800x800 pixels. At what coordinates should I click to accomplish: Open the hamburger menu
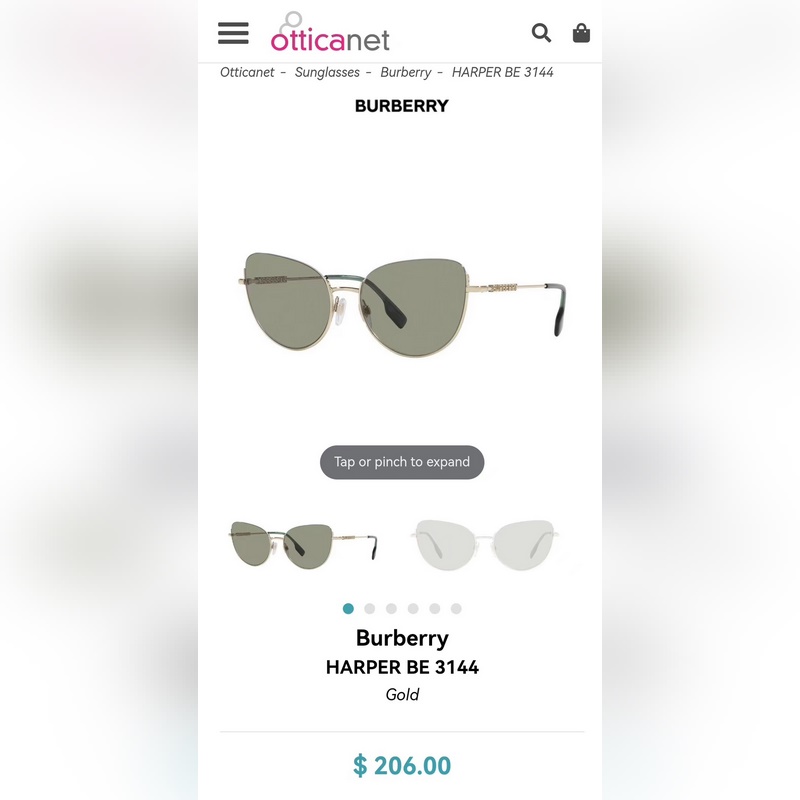pos(233,33)
